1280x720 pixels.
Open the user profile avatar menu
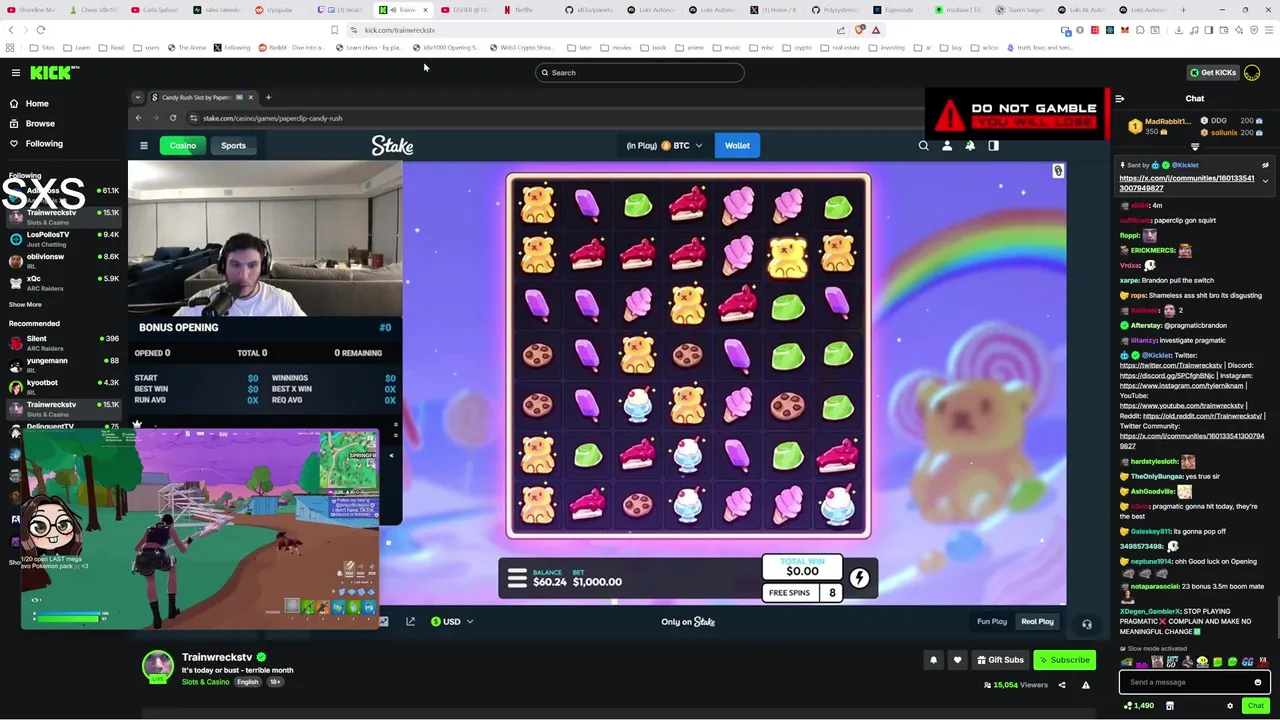click(1252, 72)
